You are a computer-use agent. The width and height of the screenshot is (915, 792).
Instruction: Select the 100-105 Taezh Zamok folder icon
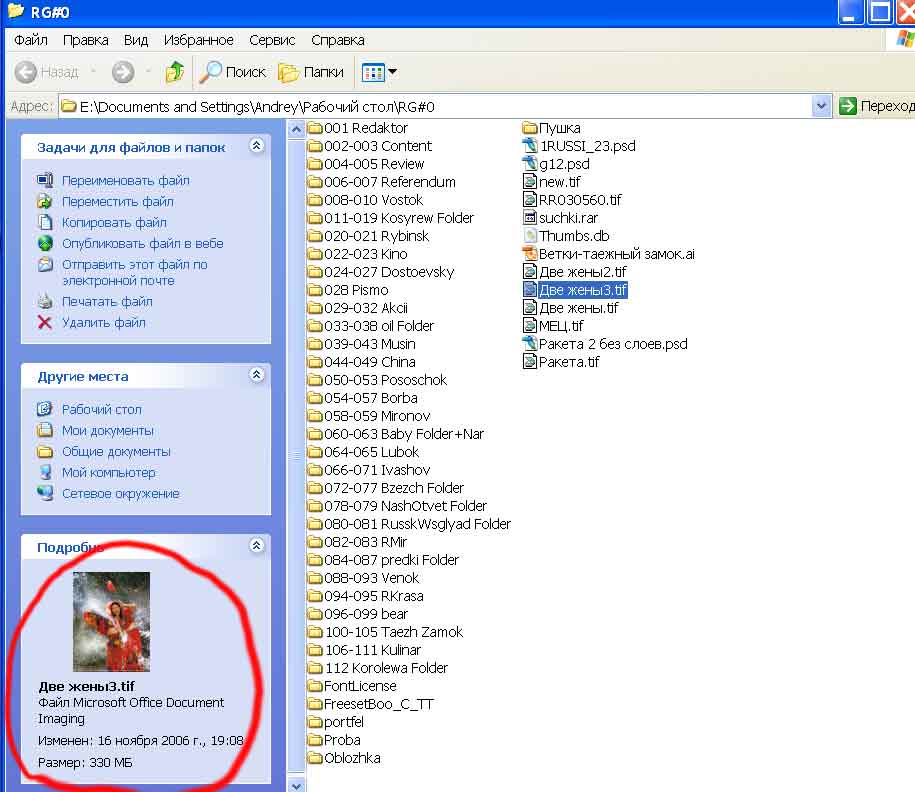315,632
